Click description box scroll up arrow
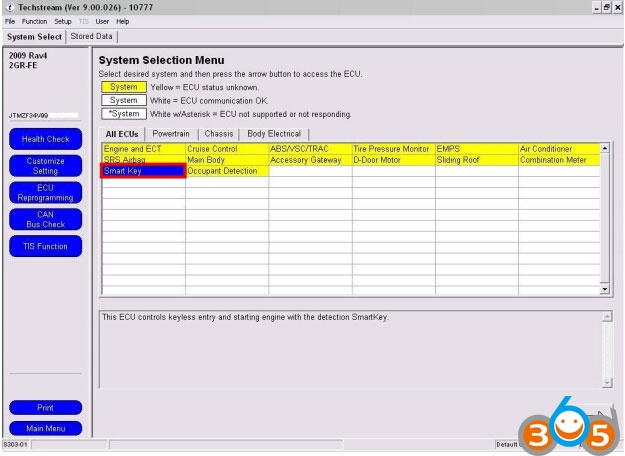 tap(607, 316)
